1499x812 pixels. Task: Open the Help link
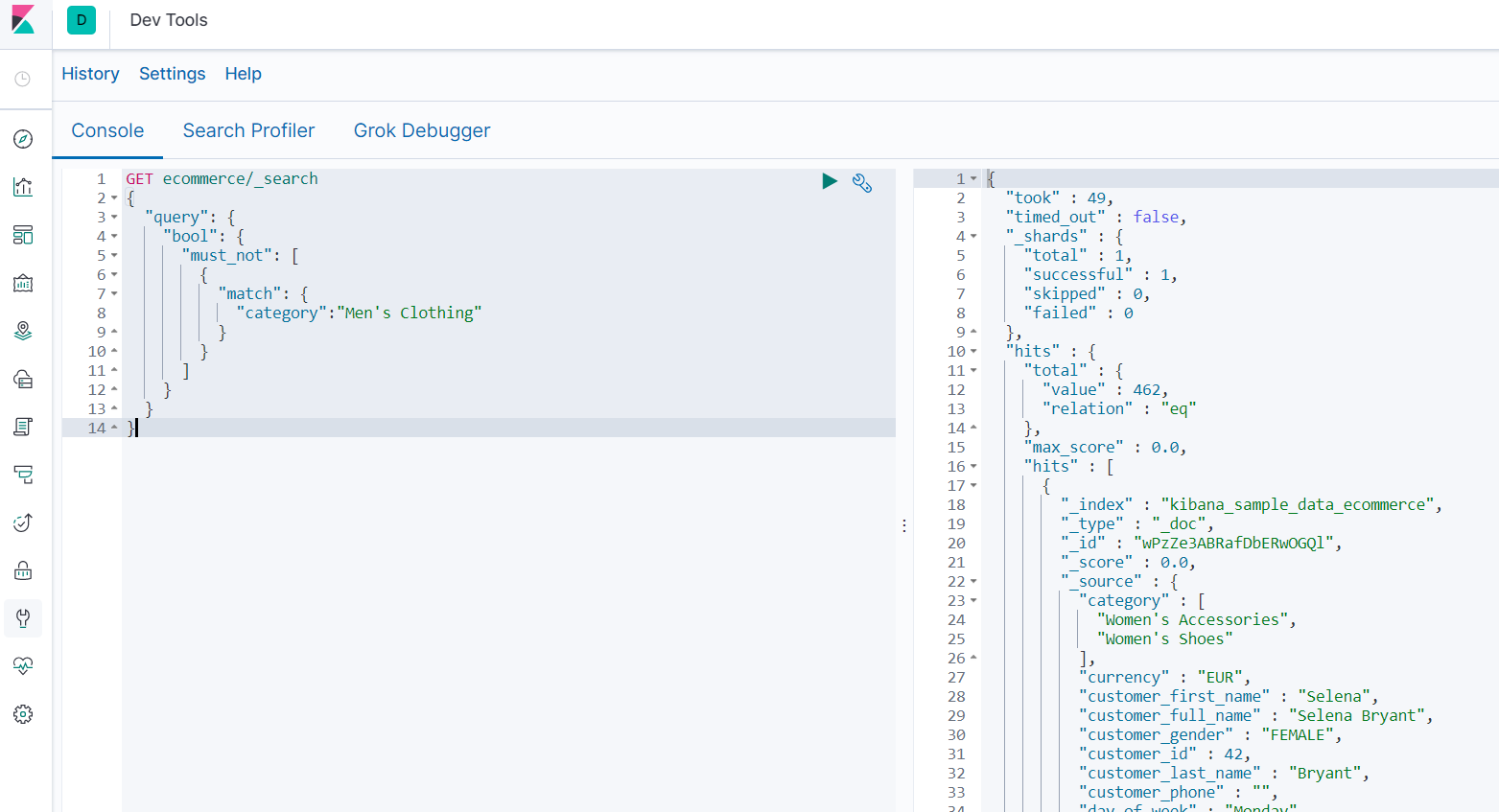(244, 74)
